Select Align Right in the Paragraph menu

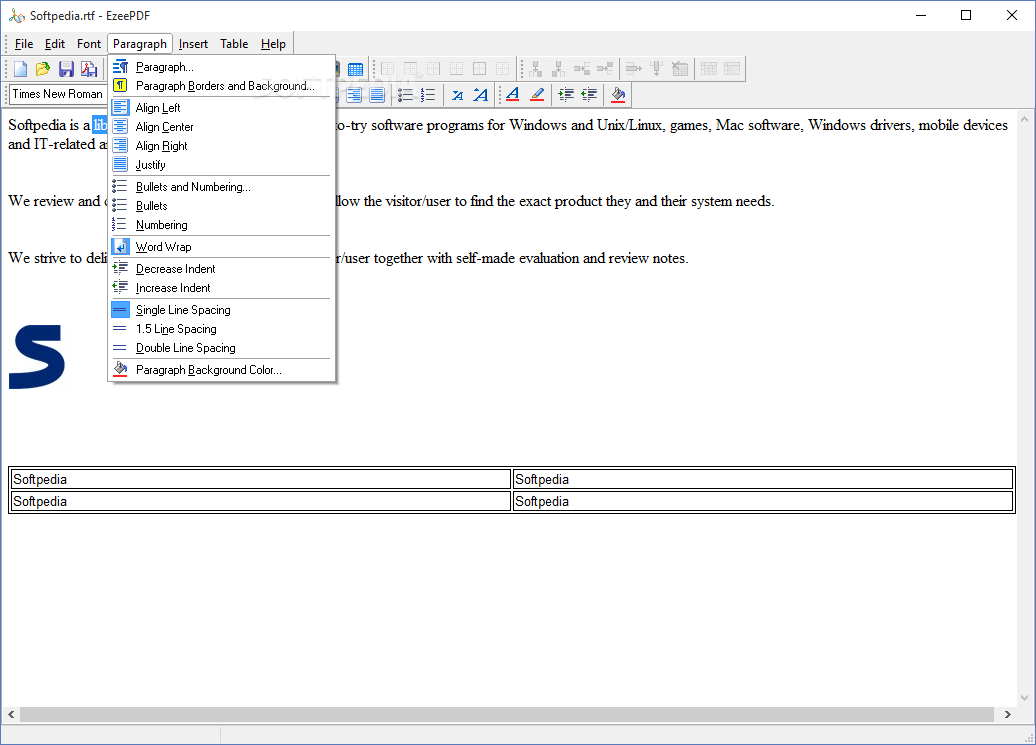point(221,146)
